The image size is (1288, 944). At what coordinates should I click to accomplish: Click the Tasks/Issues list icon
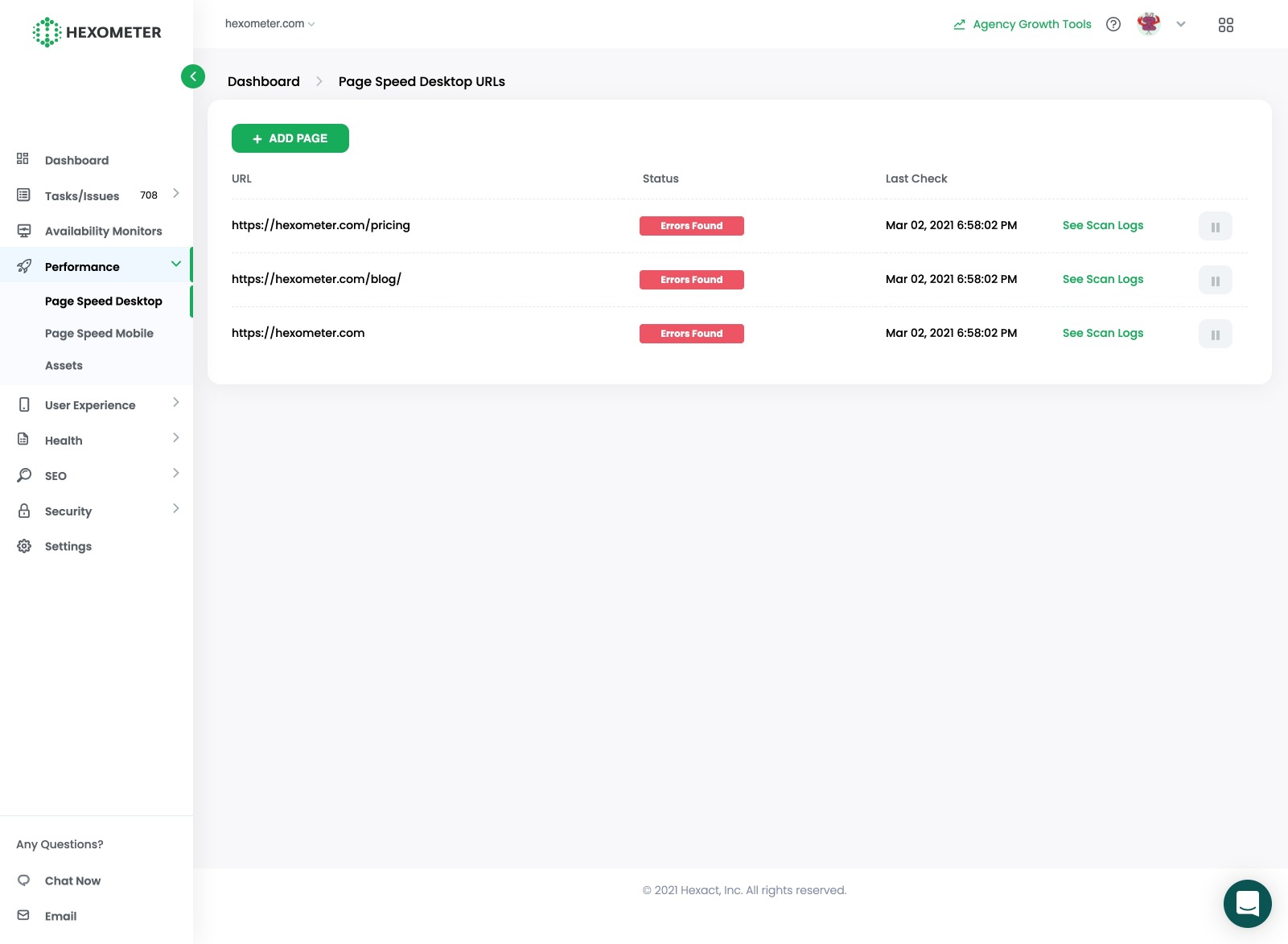[x=23, y=195]
